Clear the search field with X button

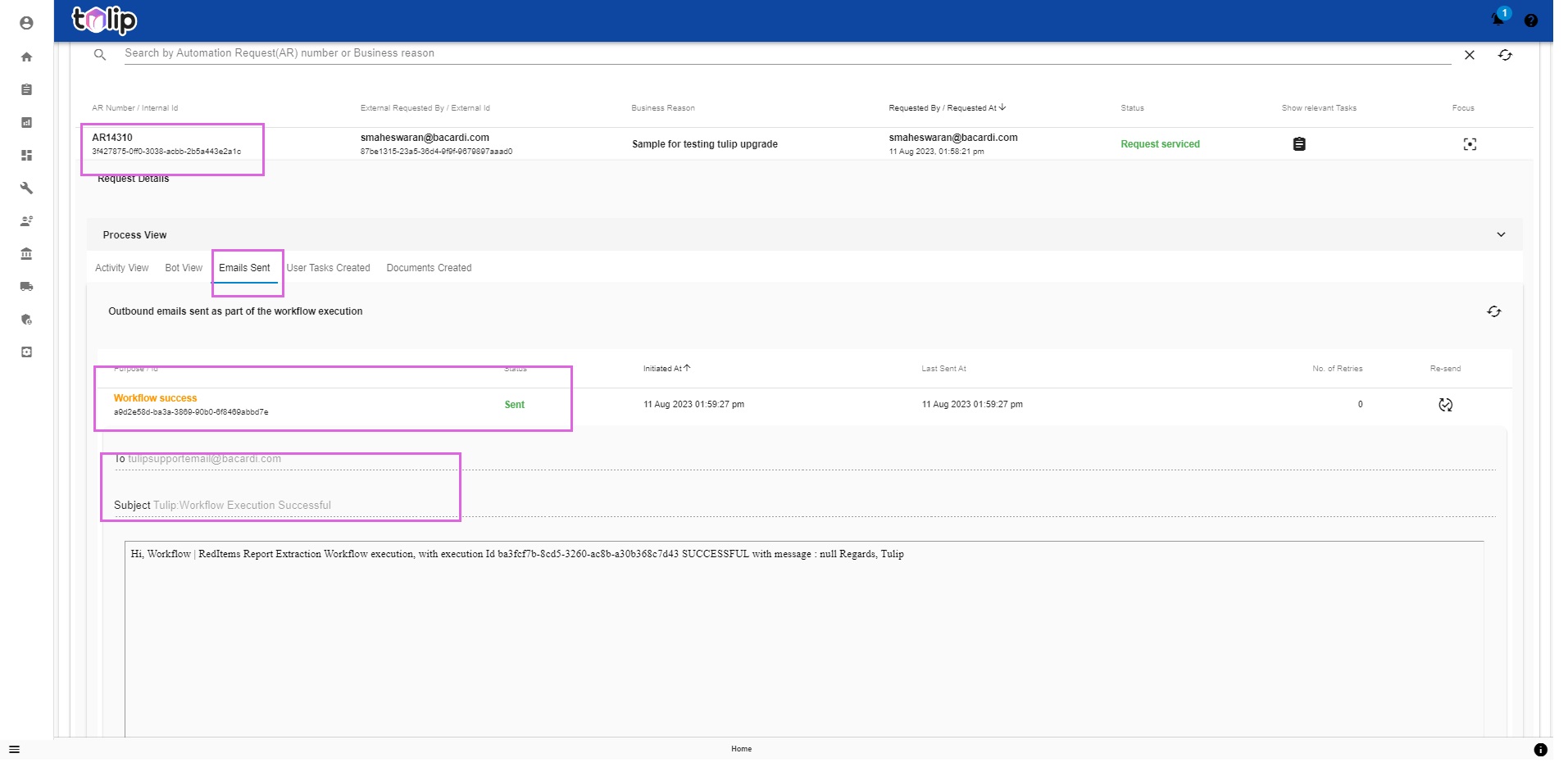pos(1469,55)
